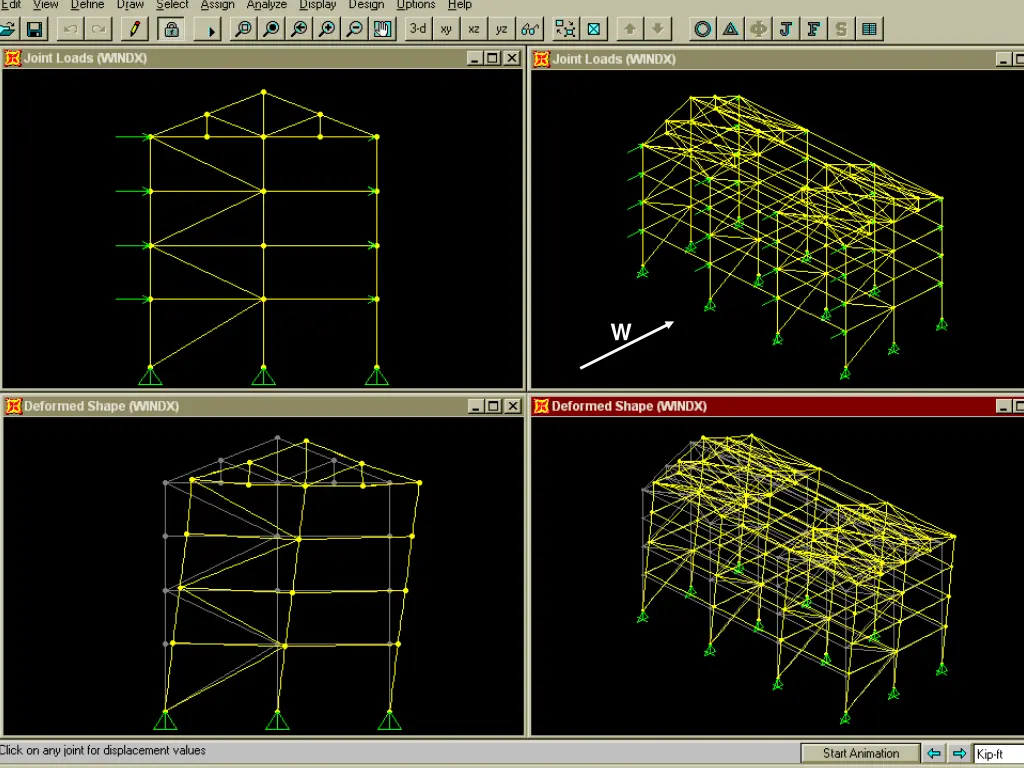The image size is (1024, 768).
Task: Click the right arrow next to Start Animation
Action: 958,753
